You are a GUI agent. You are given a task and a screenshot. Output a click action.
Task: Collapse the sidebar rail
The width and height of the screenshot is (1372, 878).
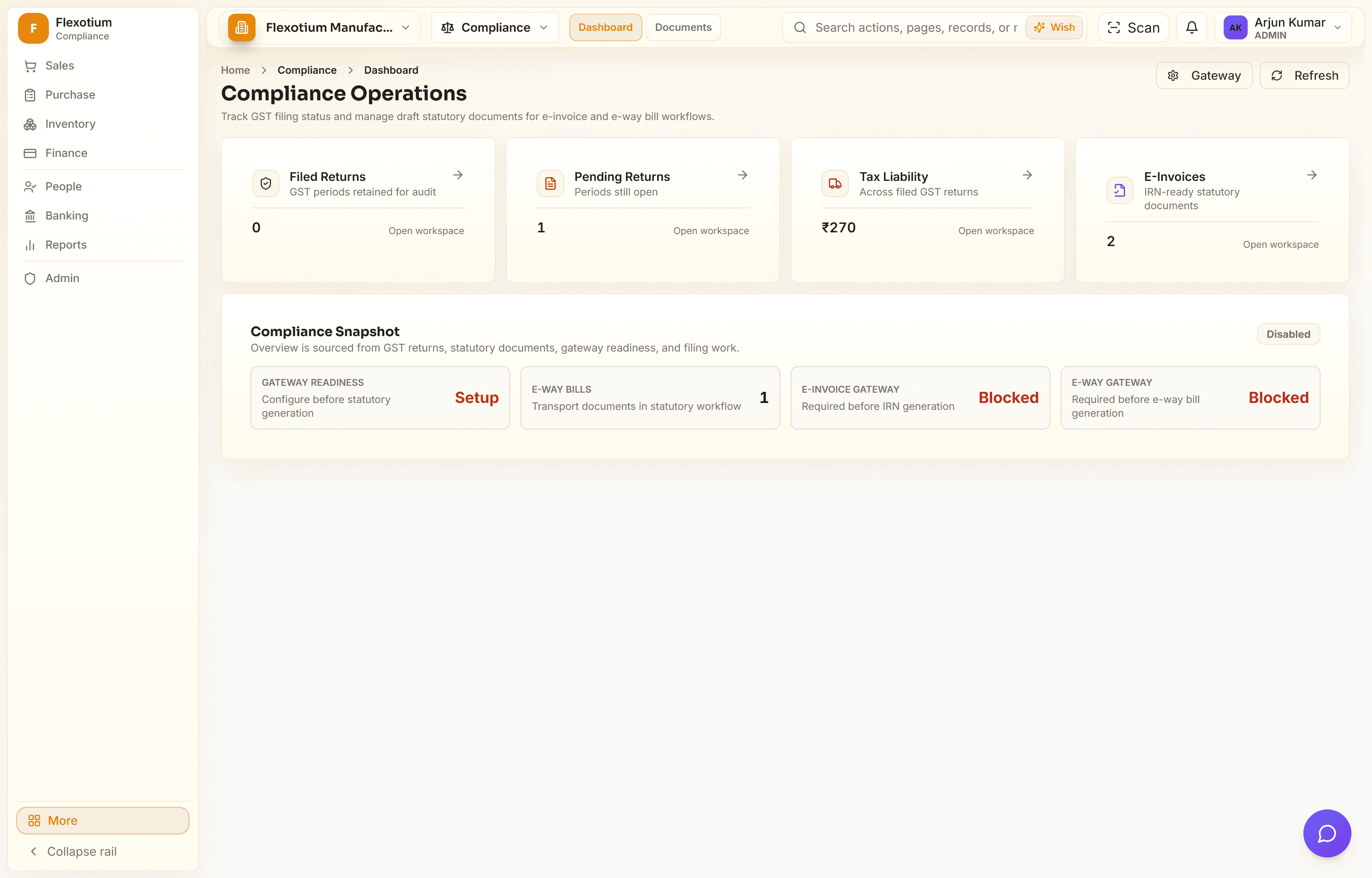tap(102, 851)
